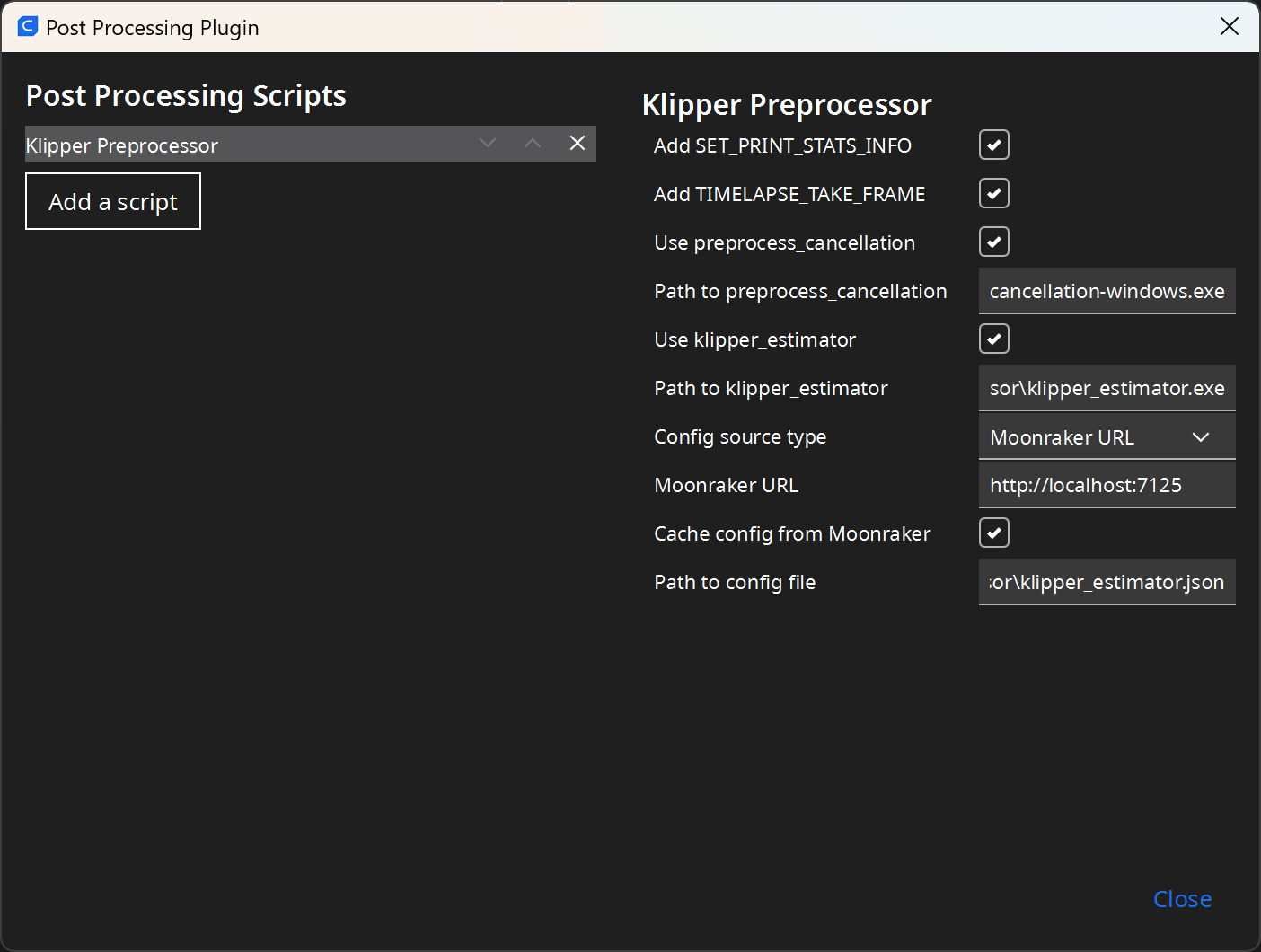
Task: Edit the Moonraker URL localhost:7125 field
Action: coord(1107,485)
